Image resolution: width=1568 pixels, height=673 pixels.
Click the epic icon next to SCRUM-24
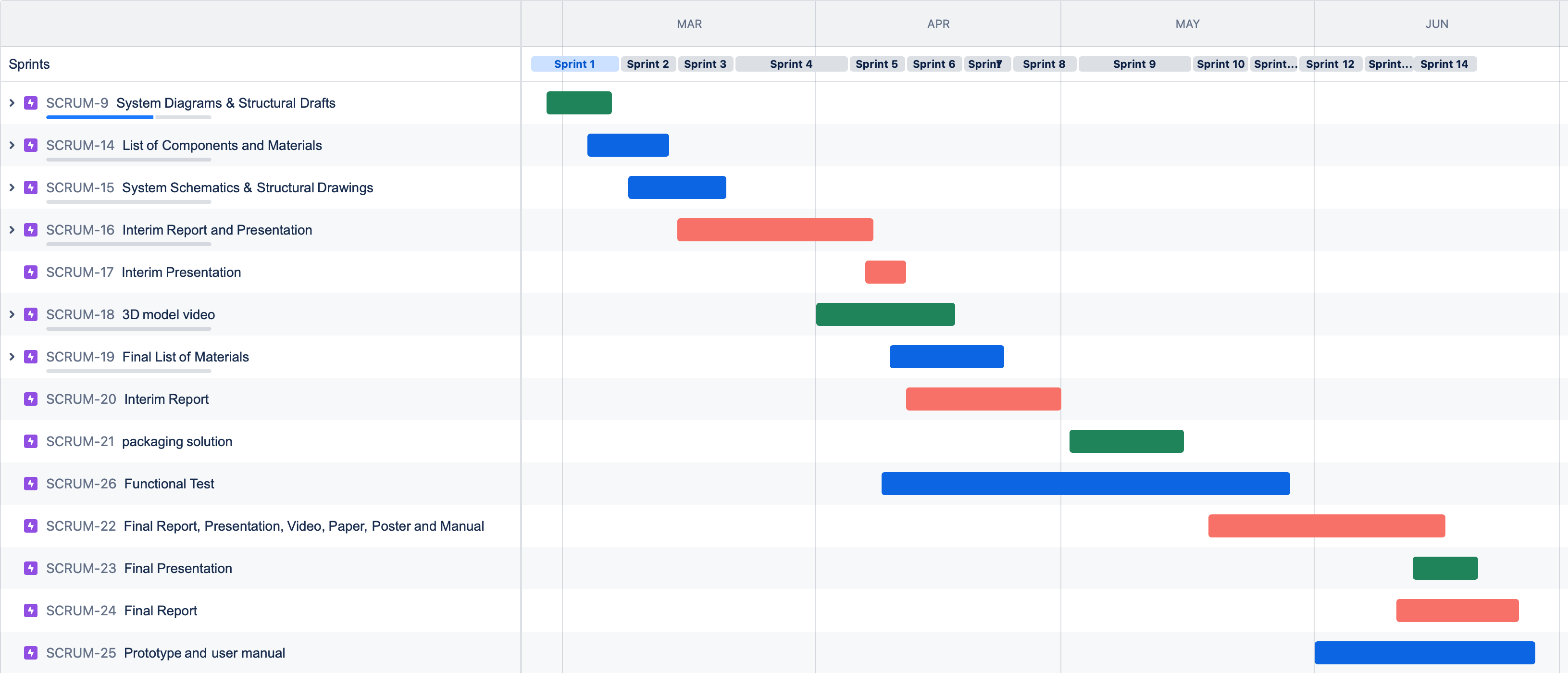click(30, 611)
